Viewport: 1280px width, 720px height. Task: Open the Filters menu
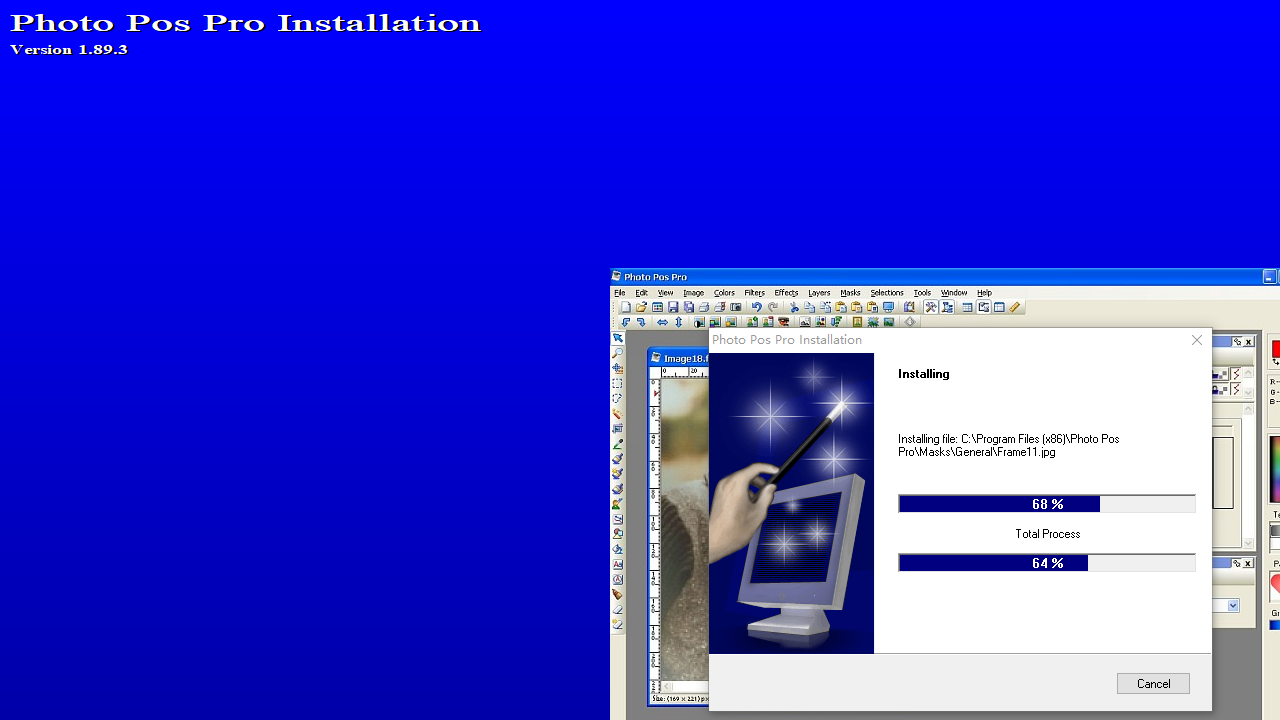coord(754,292)
